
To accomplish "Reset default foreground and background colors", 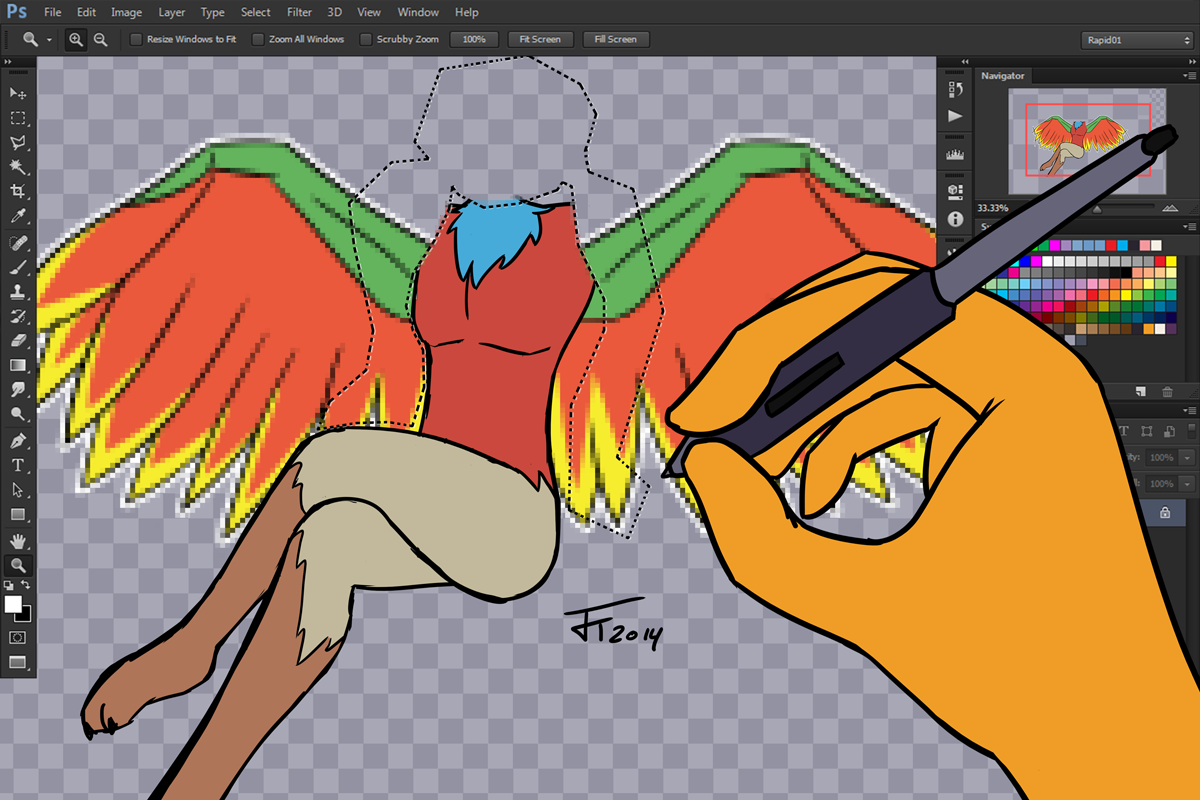I will [x=9, y=585].
